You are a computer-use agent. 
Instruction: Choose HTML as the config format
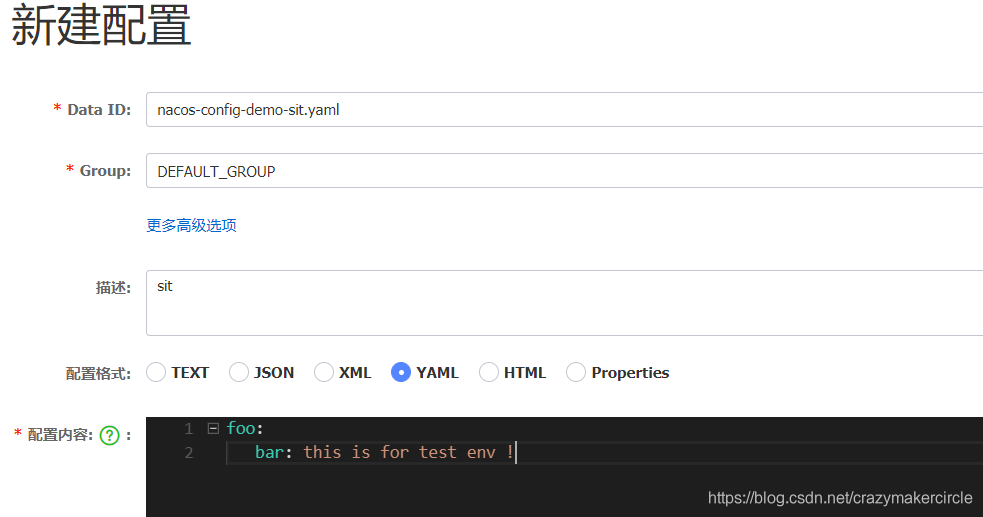click(x=489, y=373)
